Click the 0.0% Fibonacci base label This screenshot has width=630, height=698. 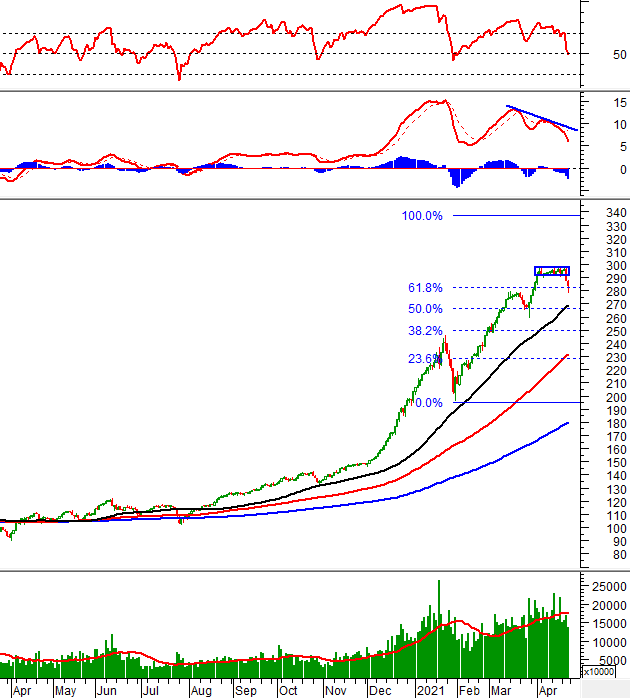pos(429,403)
